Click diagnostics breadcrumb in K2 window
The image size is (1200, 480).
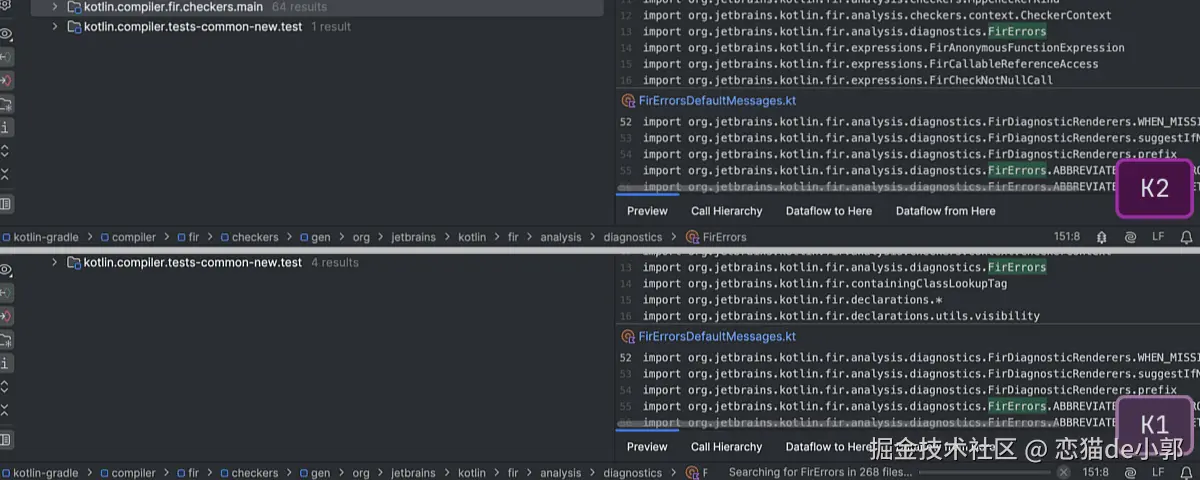(x=632, y=238)
